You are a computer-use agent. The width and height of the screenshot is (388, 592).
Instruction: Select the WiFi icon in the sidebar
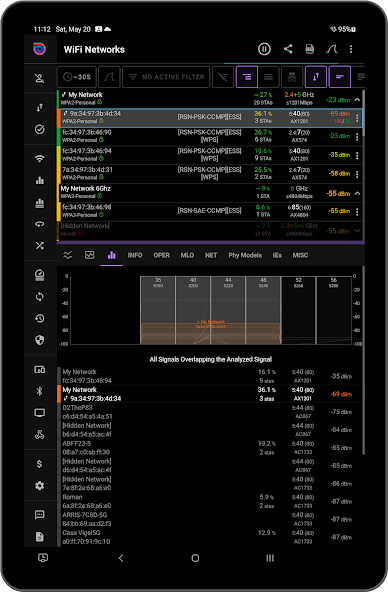tap(40, 159)
